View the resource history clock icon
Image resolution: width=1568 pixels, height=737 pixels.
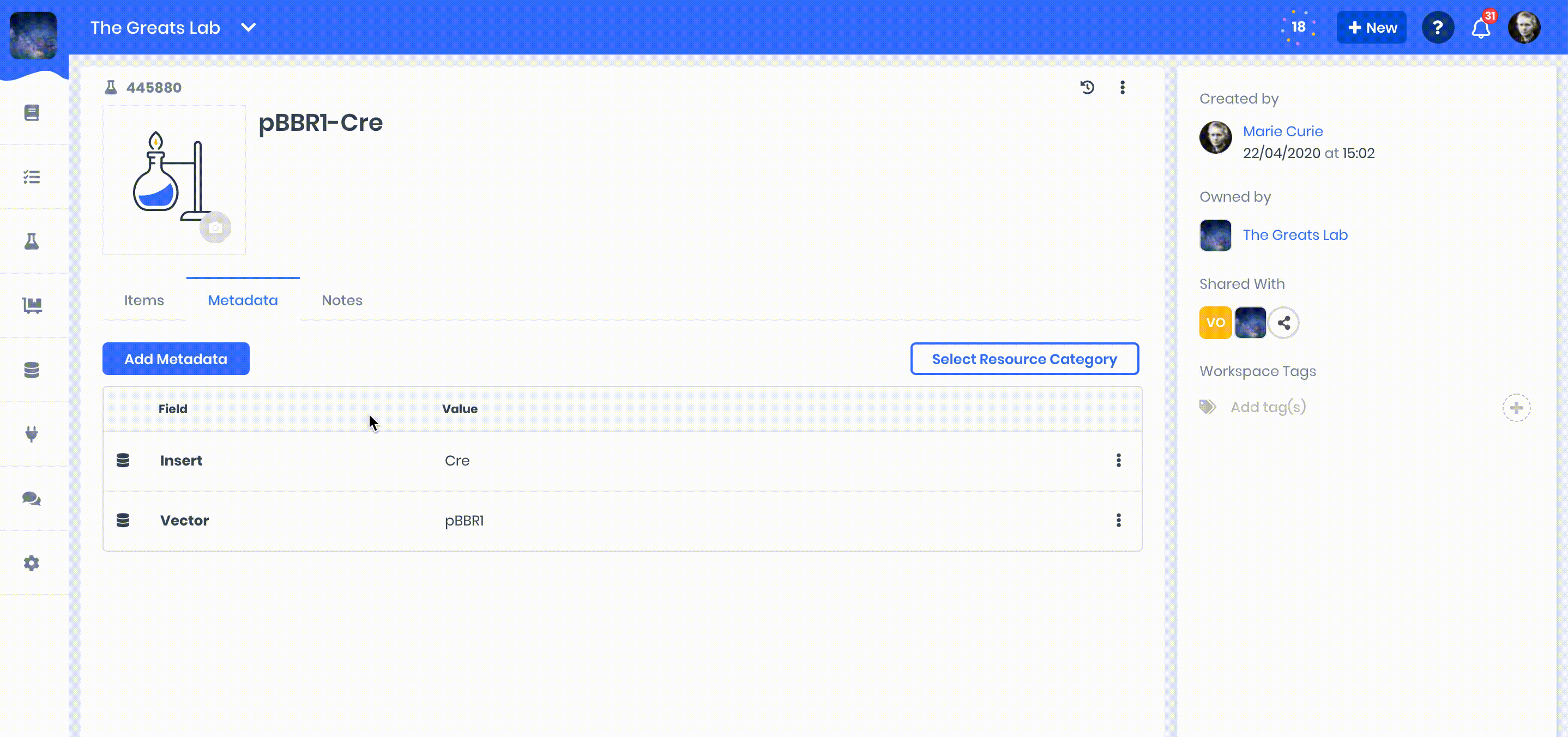pos(1087,87)
